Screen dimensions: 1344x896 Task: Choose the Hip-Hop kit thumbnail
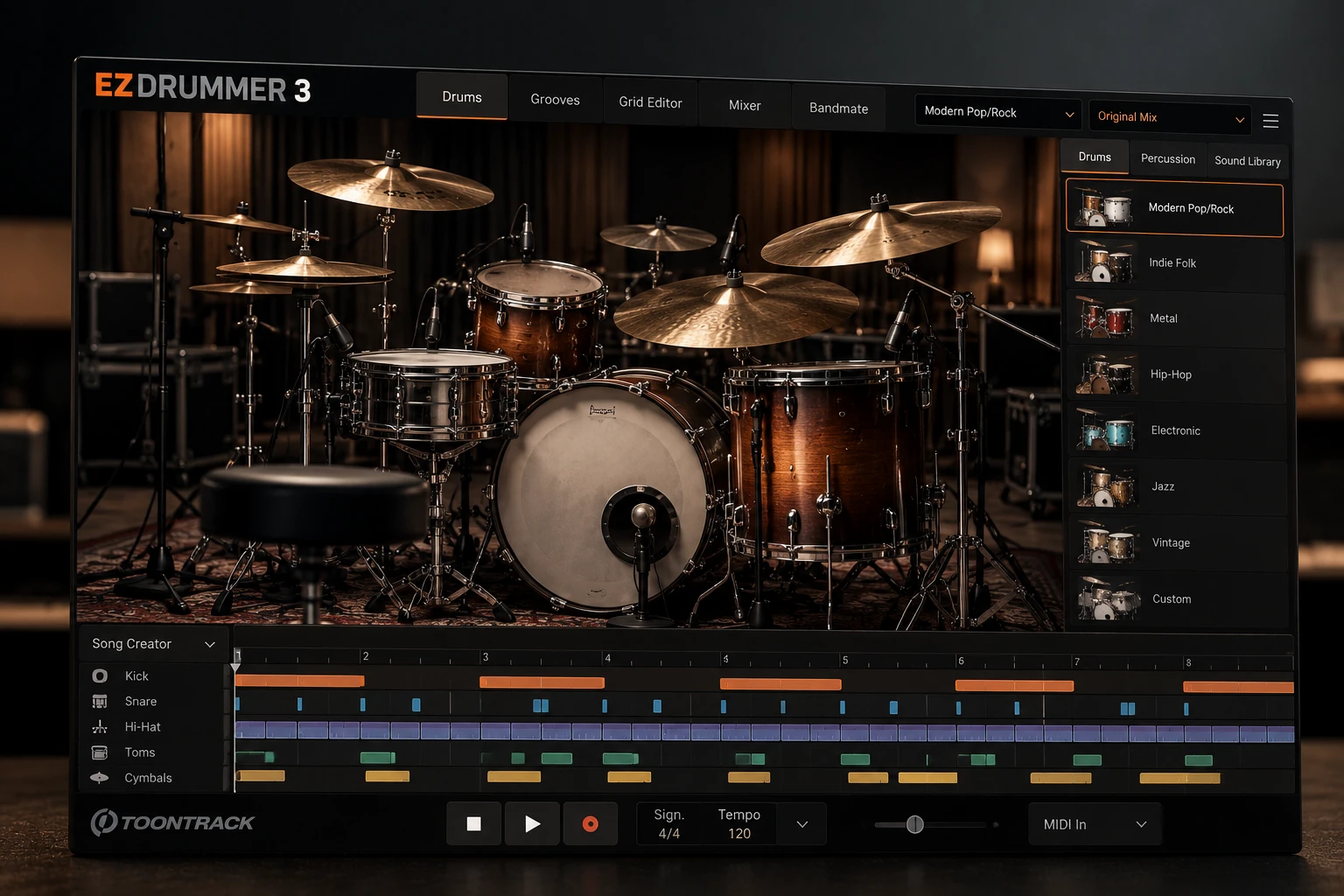pyautogui.click(x=1104, y=374)
